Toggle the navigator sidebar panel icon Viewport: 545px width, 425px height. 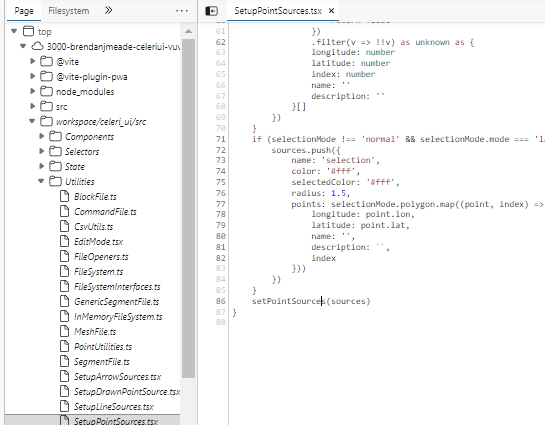click(211, 11)
